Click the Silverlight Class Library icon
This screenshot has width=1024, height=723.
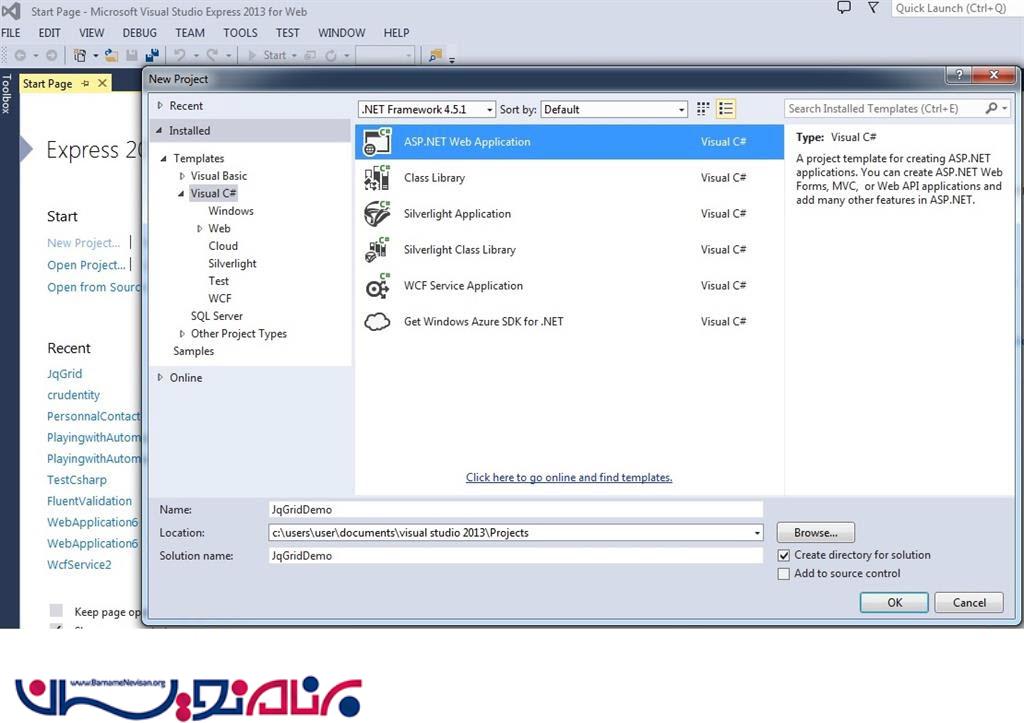pyautogui.click(x=377, y=250)
